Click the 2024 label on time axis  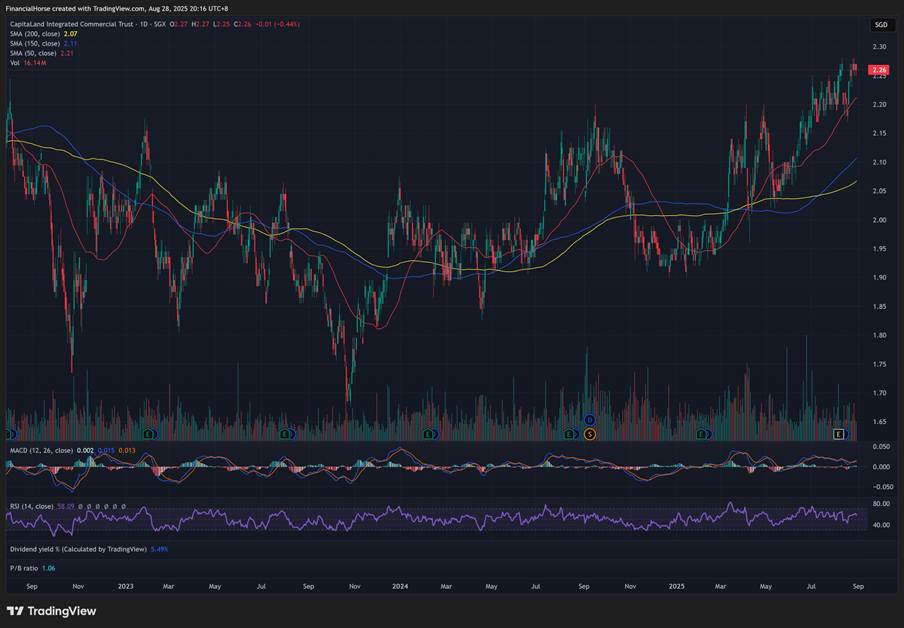[400, 585]
